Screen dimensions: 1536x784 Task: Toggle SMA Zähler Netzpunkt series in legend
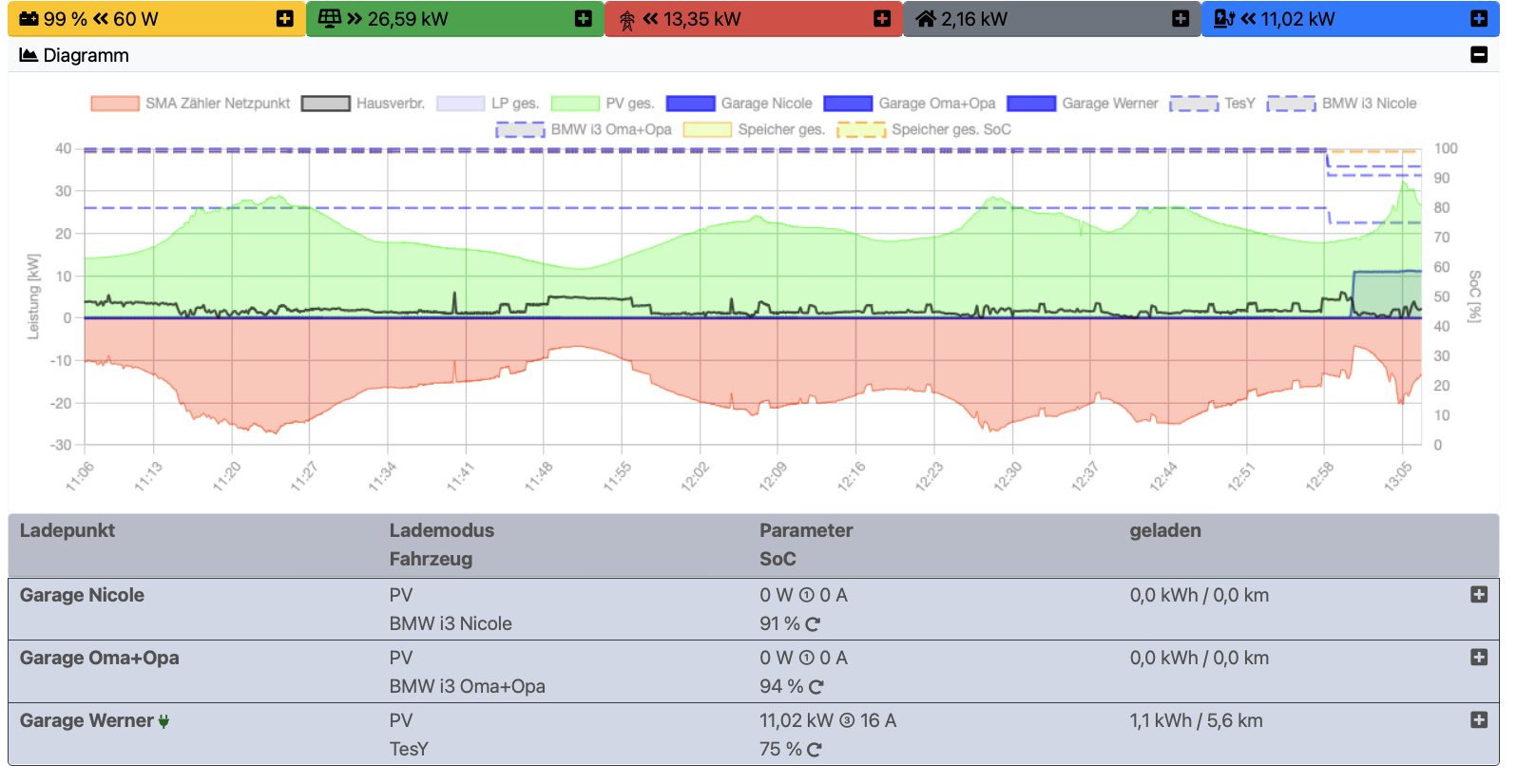(217, 104)
